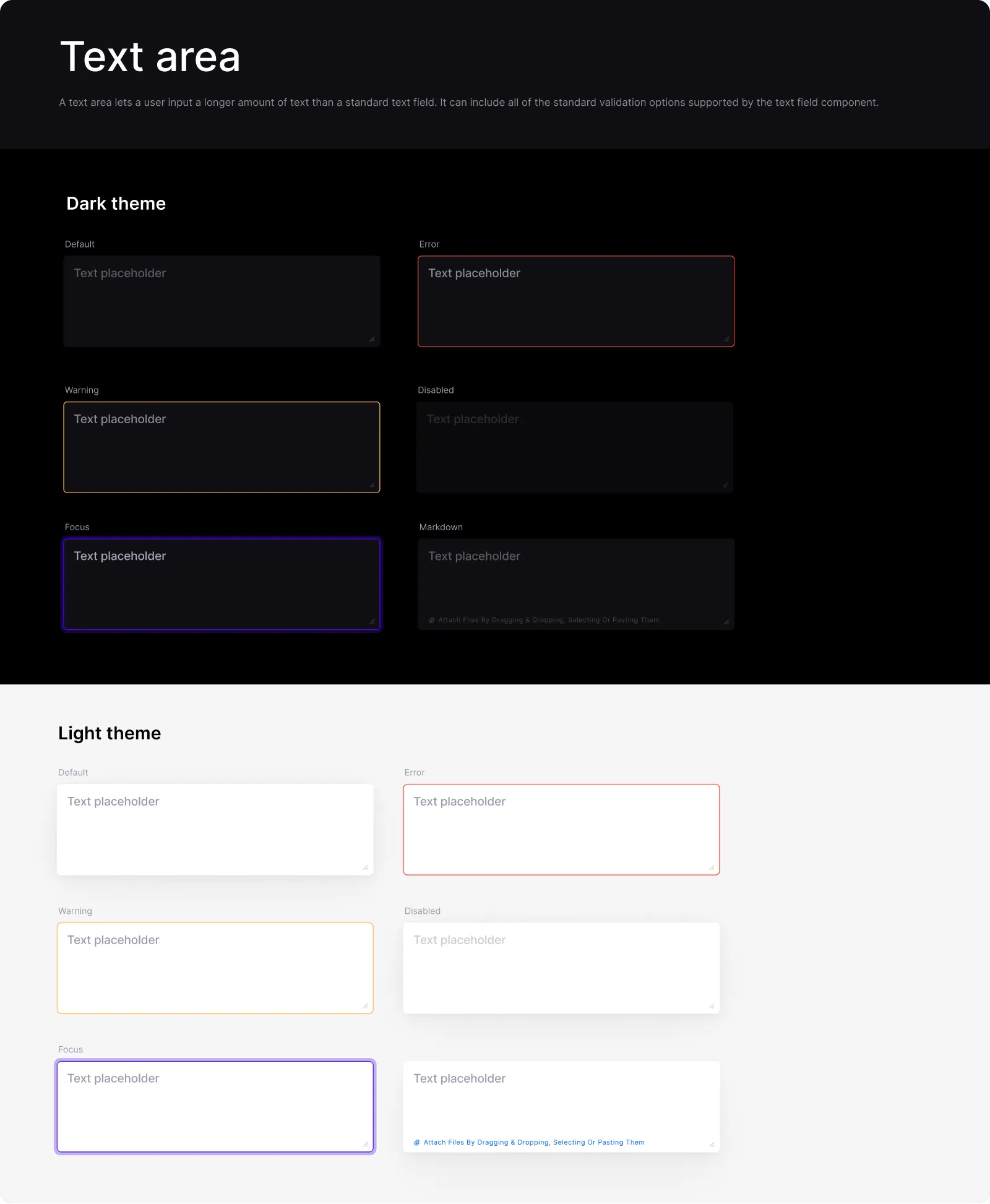Click into the red-bordered dark theme Error text area
The image size is (990, 1204).
click(575, 301)
